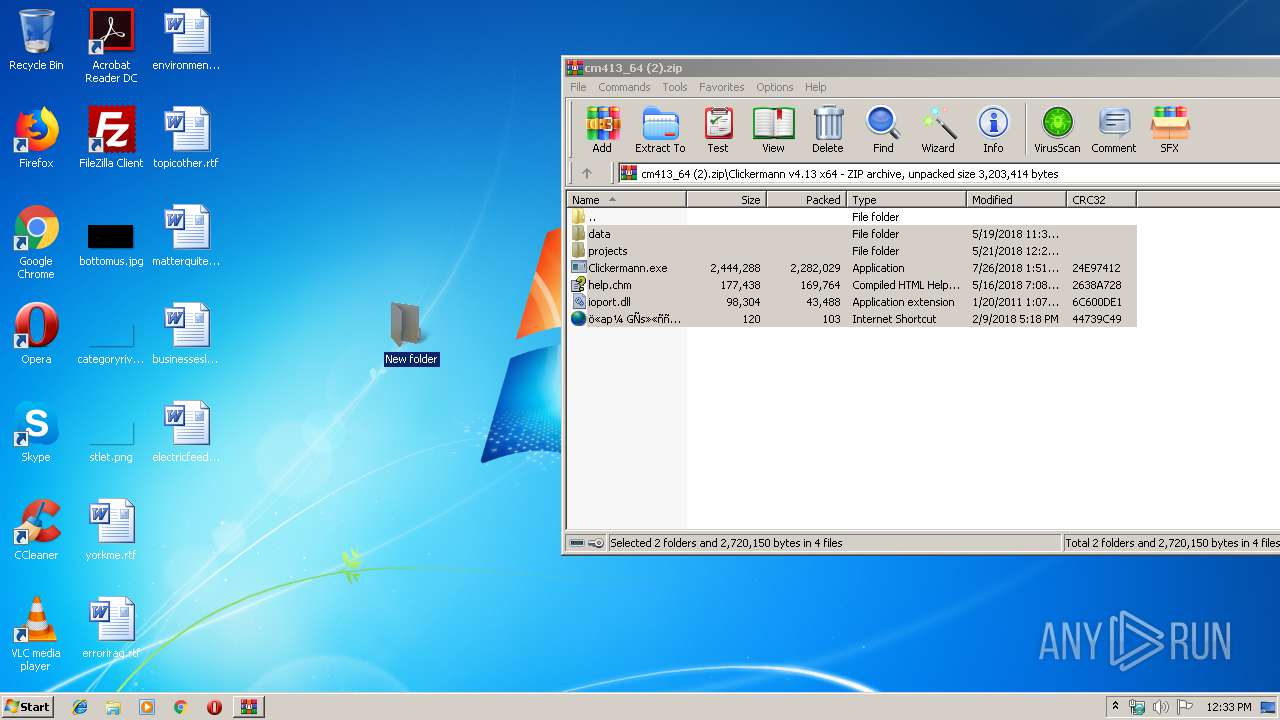Click the WinRAR taskbar button
Image resolution: width=1280 pixels, height=720 pixels.
[248, 707]
